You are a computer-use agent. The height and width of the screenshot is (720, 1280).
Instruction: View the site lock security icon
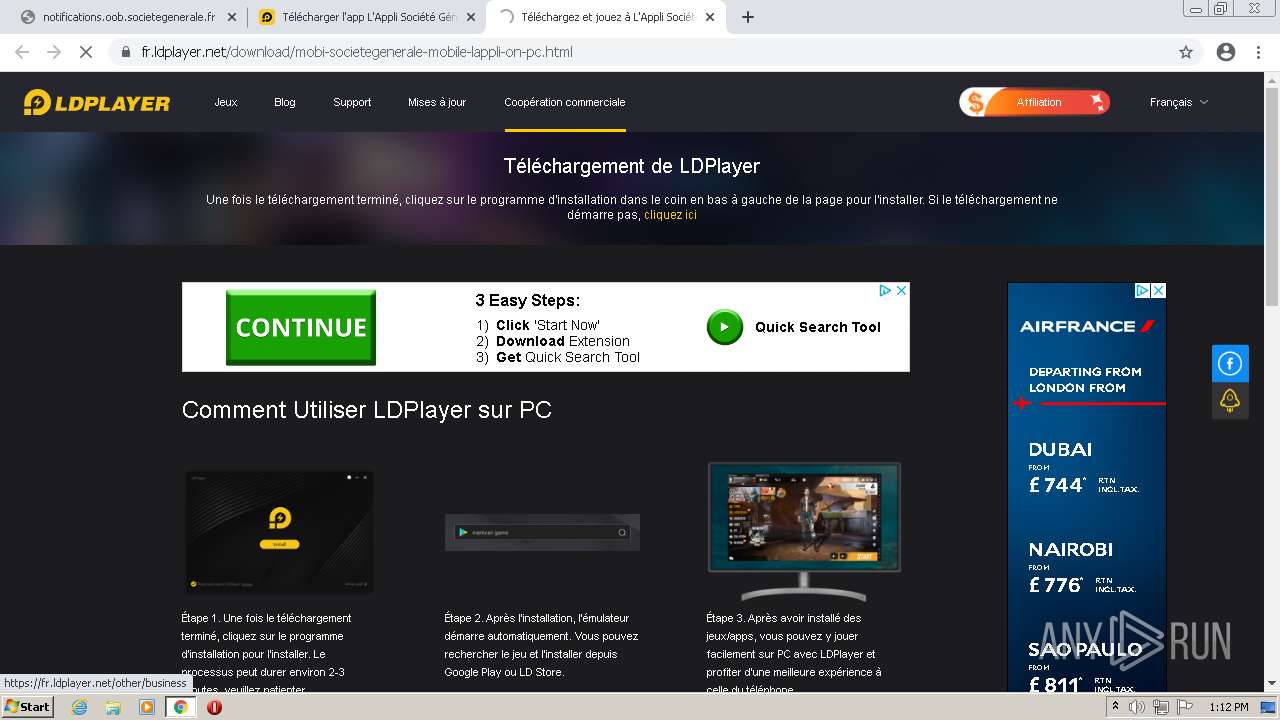click(x=125, y=52)
